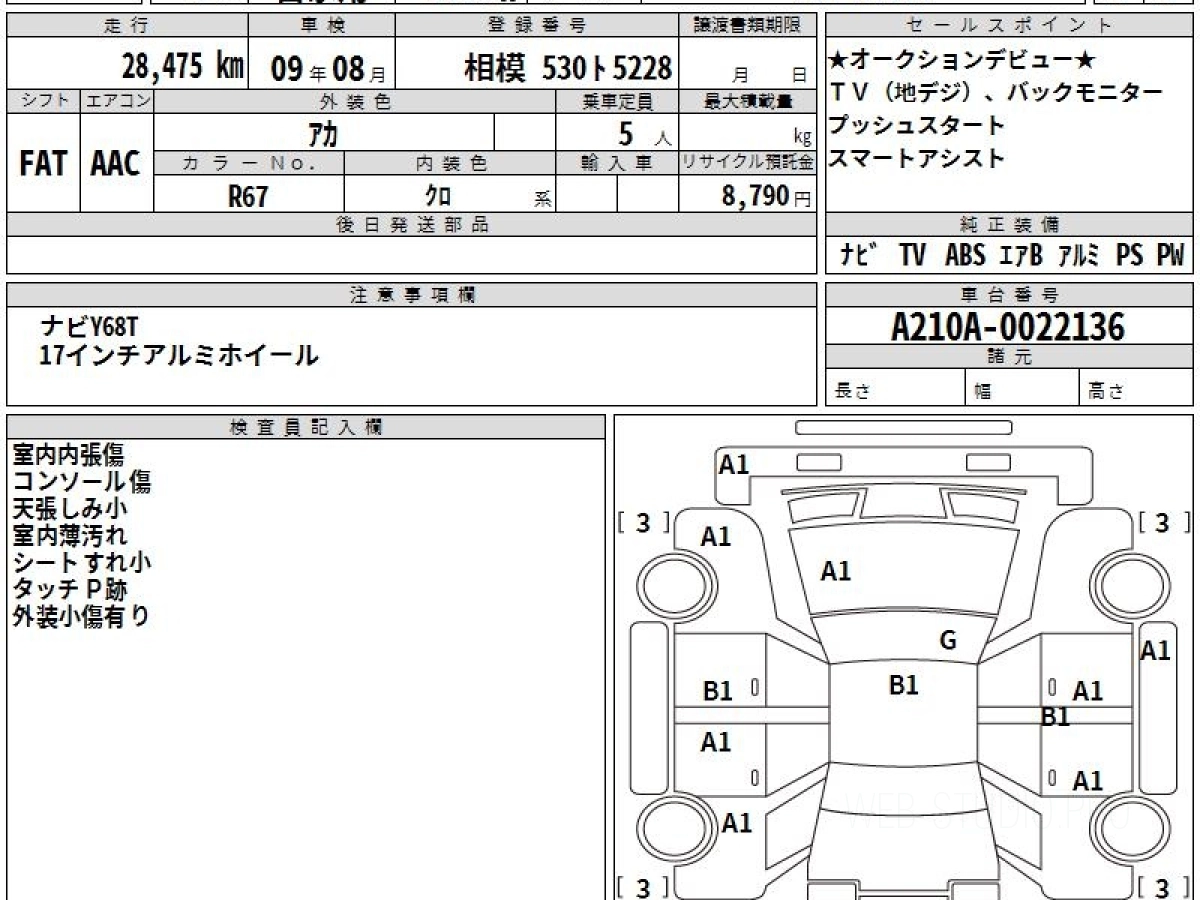
Task: Click the 登録番号 header
Action: click(x=538, y=26)
